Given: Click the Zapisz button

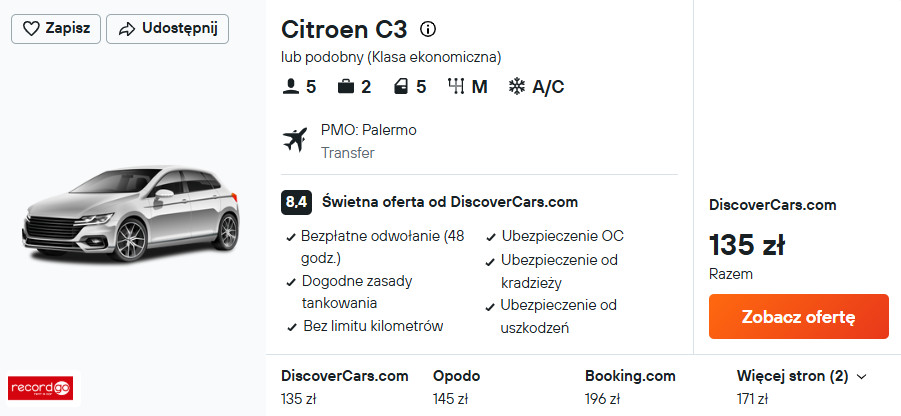Looking at the screenshot, I should coord(56,29).
